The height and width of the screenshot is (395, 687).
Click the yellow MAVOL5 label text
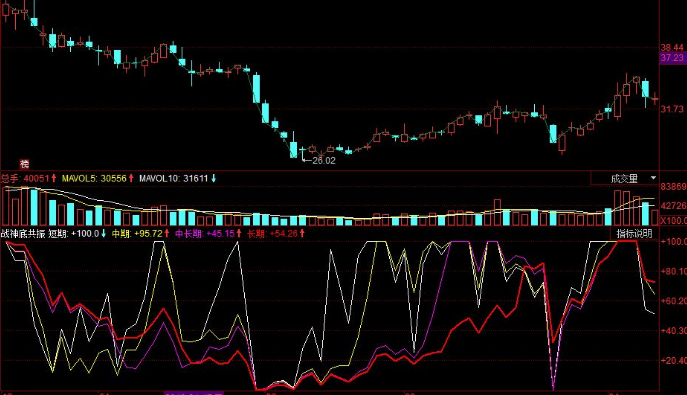[80, 178]
